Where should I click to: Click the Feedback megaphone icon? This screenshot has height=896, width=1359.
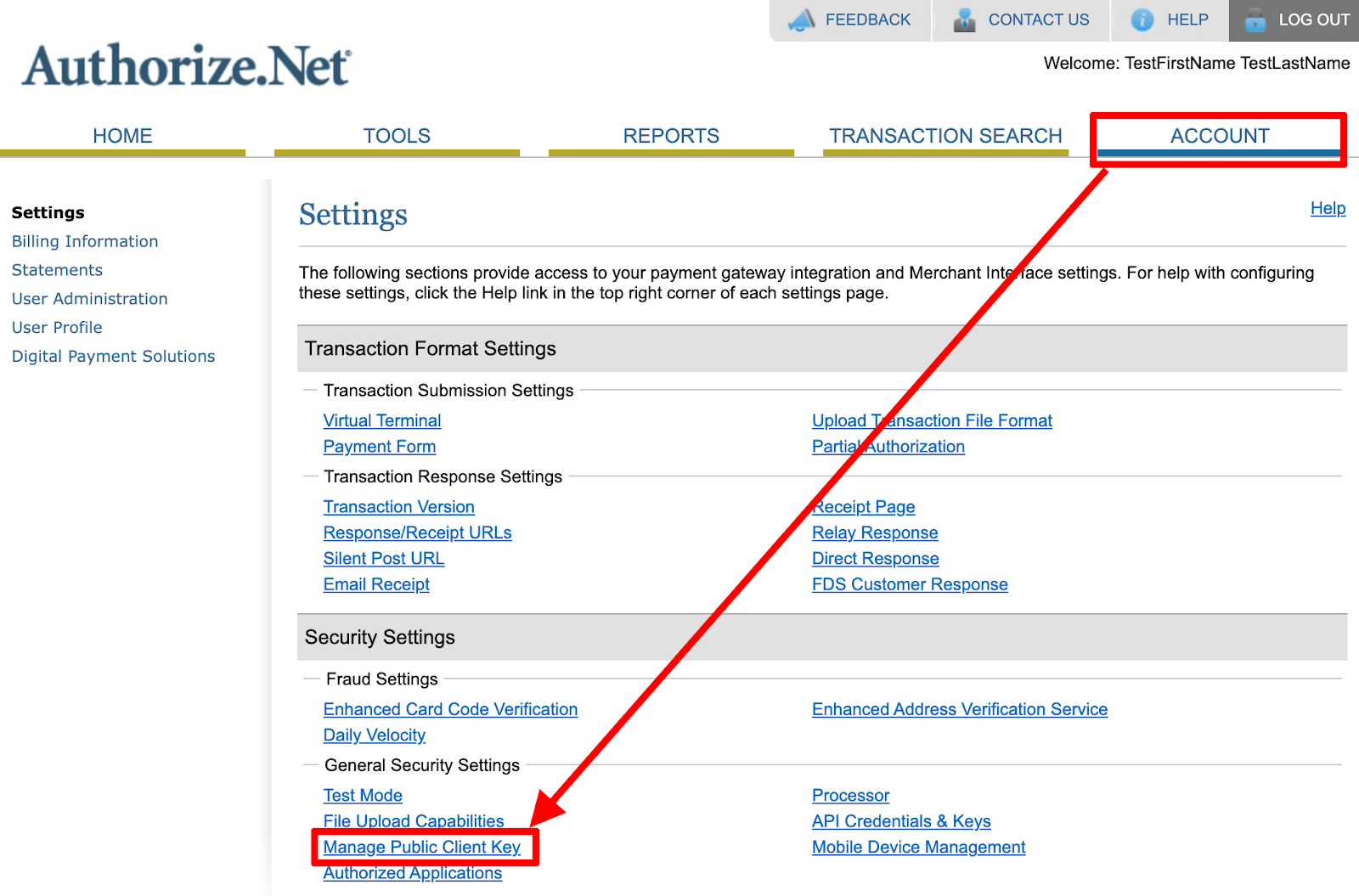tap(801, 20)
